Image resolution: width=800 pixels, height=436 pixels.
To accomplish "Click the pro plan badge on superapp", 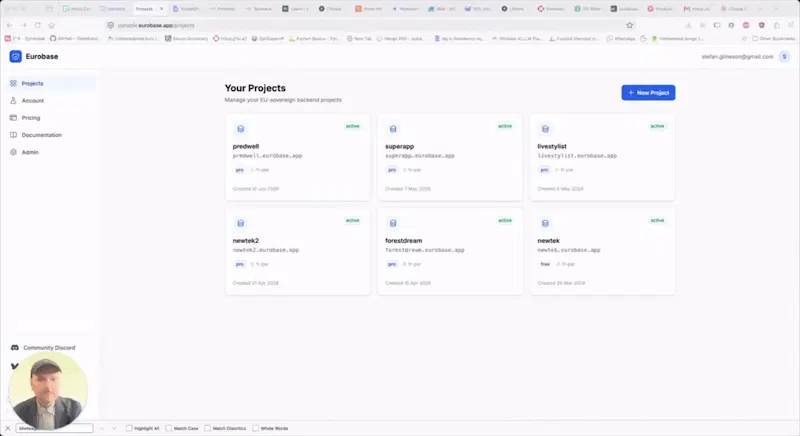I will (x=392, y=170).
